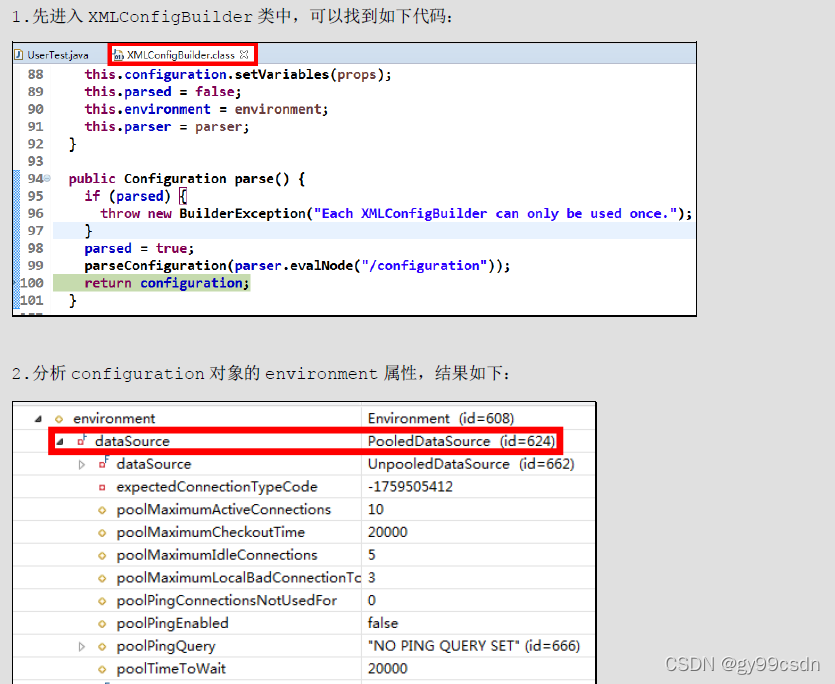Click the value -1759505412

(x=410, y=487)
